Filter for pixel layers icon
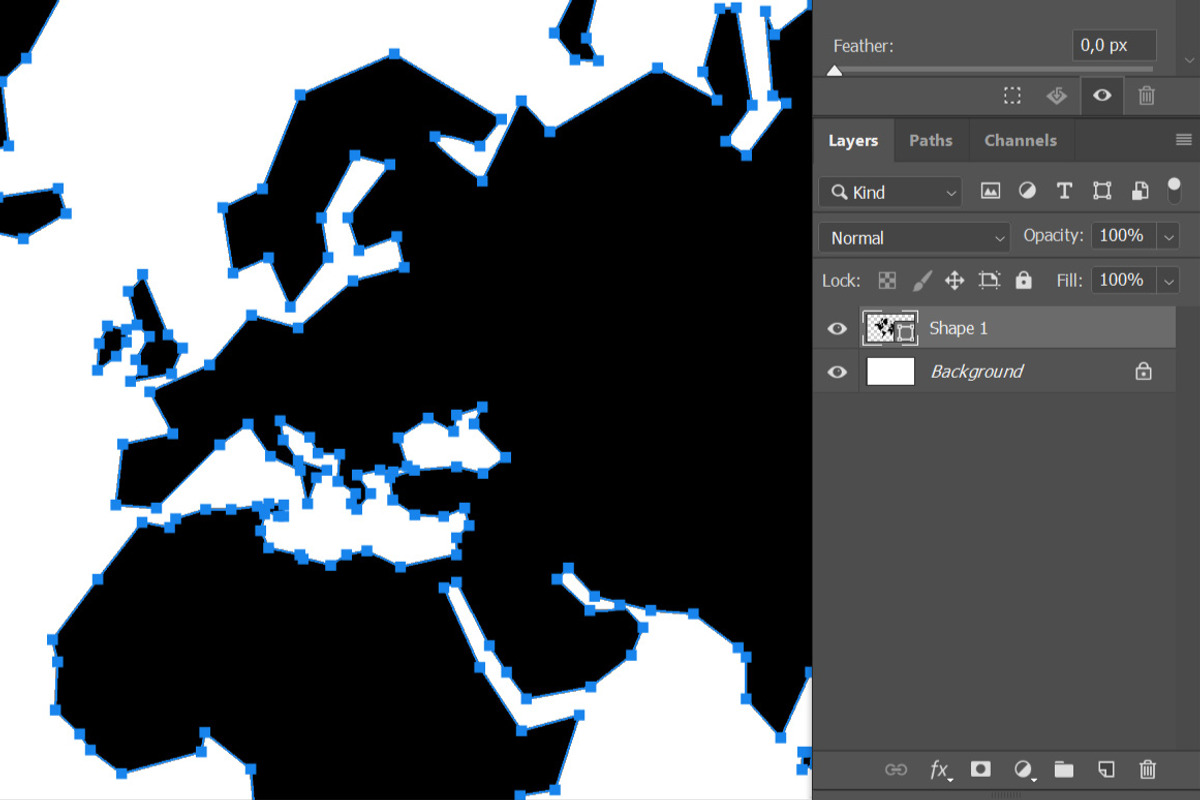The width and height of the screenshot is (1200, 800). pos(990,191)
